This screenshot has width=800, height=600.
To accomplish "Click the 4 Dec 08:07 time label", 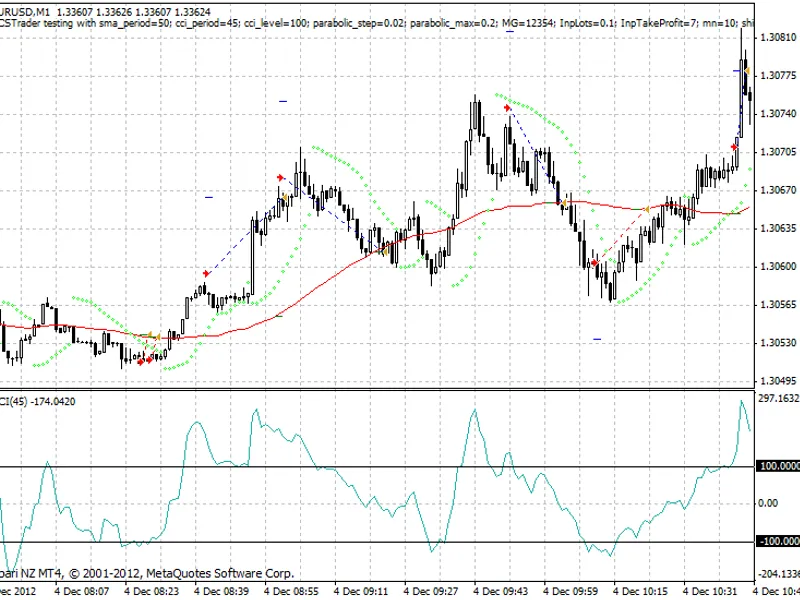I will coord(82,591).
